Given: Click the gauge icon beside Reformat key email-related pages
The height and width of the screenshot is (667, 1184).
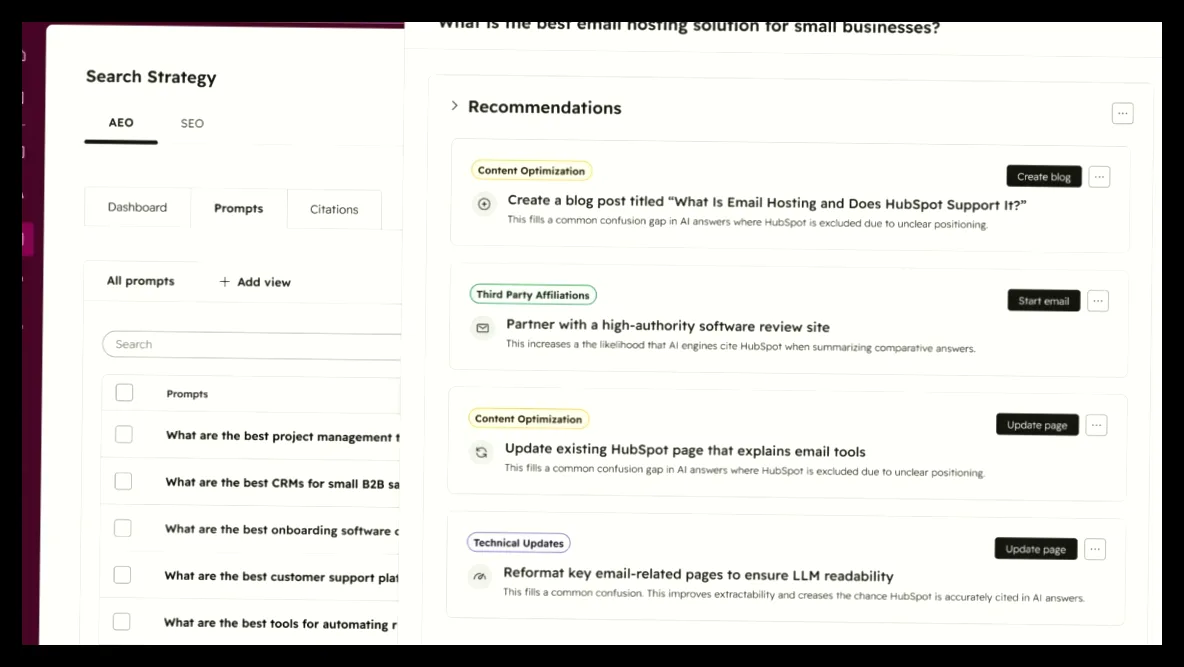Looking at the screenshot, I should click(x=479, y=576).
